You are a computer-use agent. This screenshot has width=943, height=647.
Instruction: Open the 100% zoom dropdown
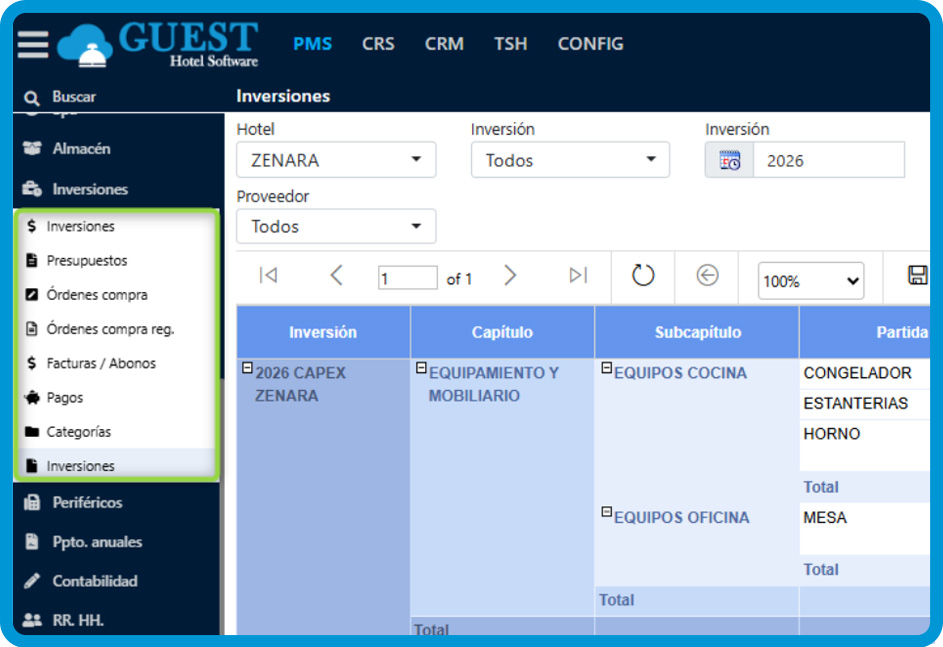[x=811, y=281]
